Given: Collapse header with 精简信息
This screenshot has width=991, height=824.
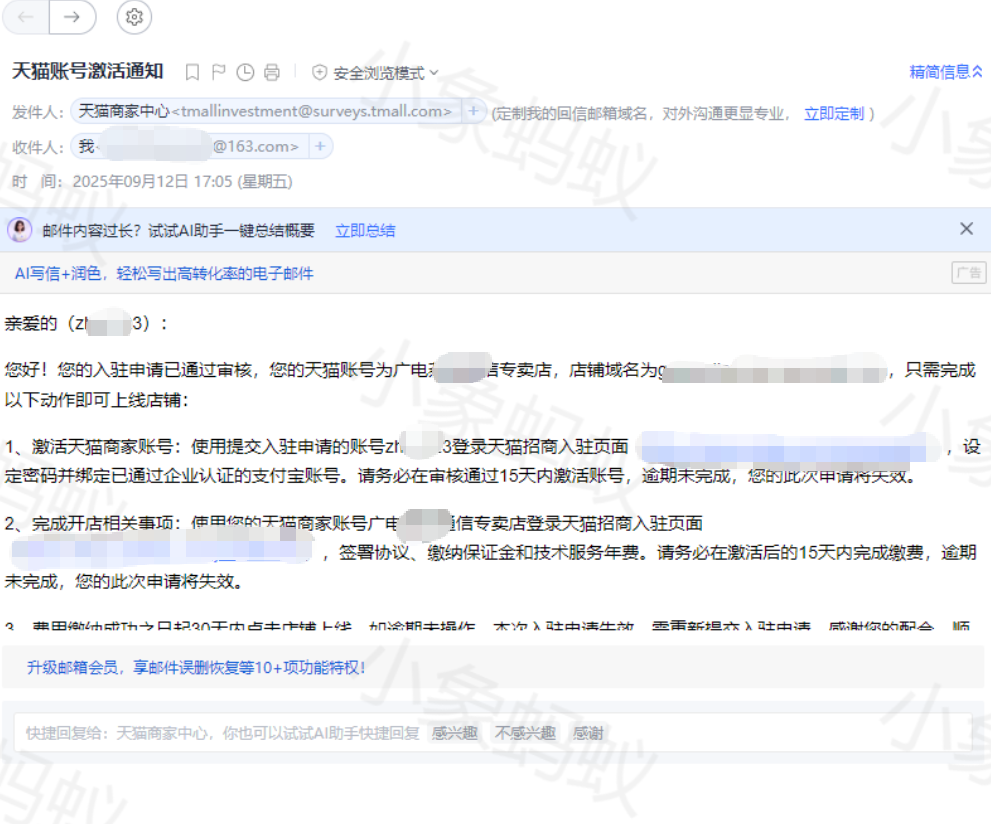Looking at the screenshot, I should coord(945,72).
